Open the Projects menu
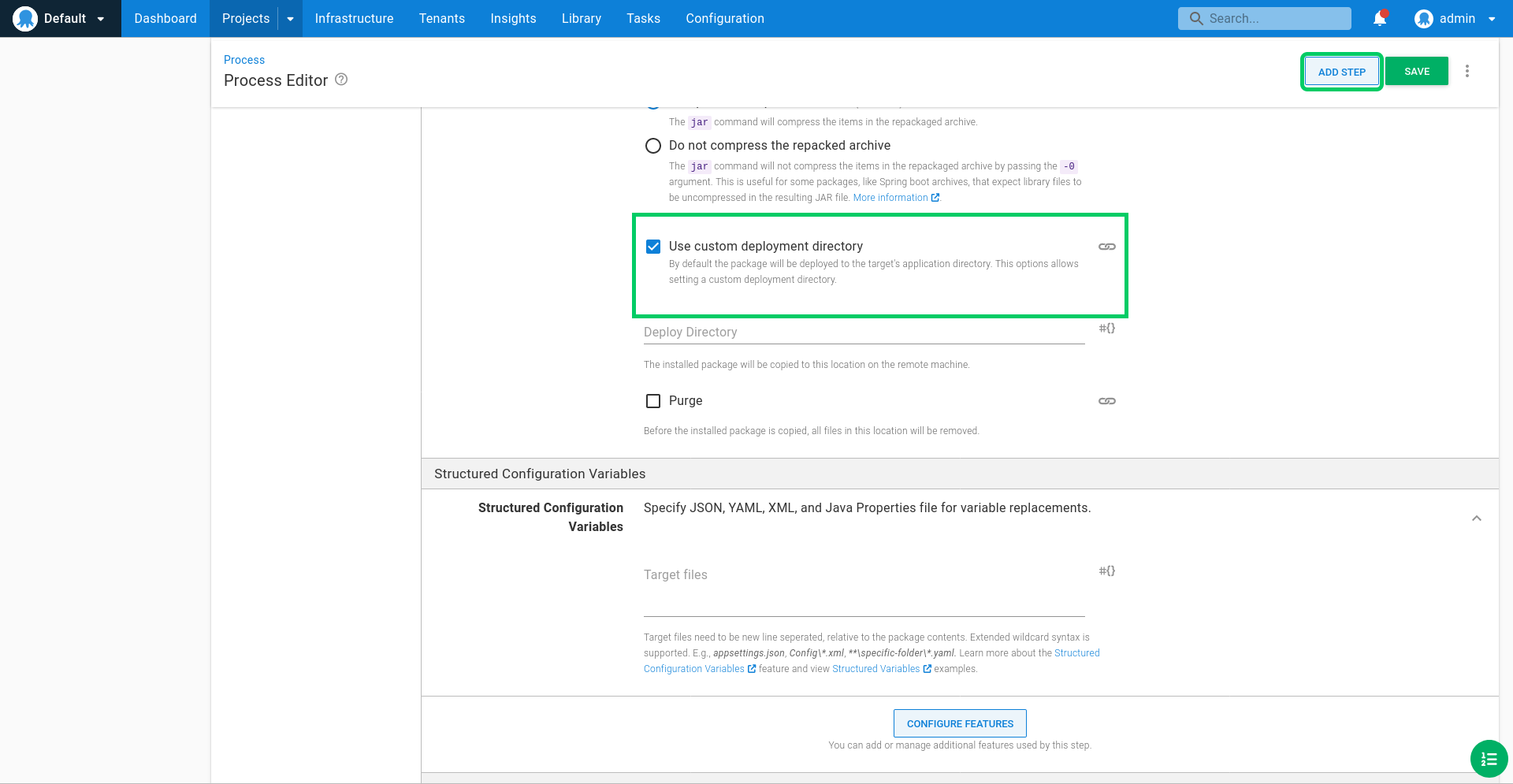 pos(245,18)
